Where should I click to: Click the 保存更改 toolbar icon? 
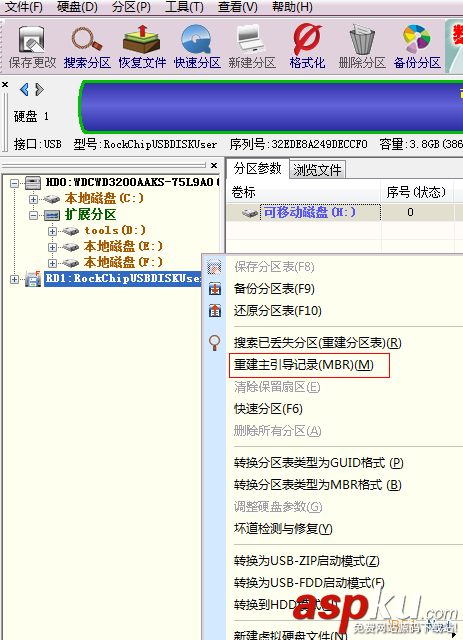click(x=31, y=40)
